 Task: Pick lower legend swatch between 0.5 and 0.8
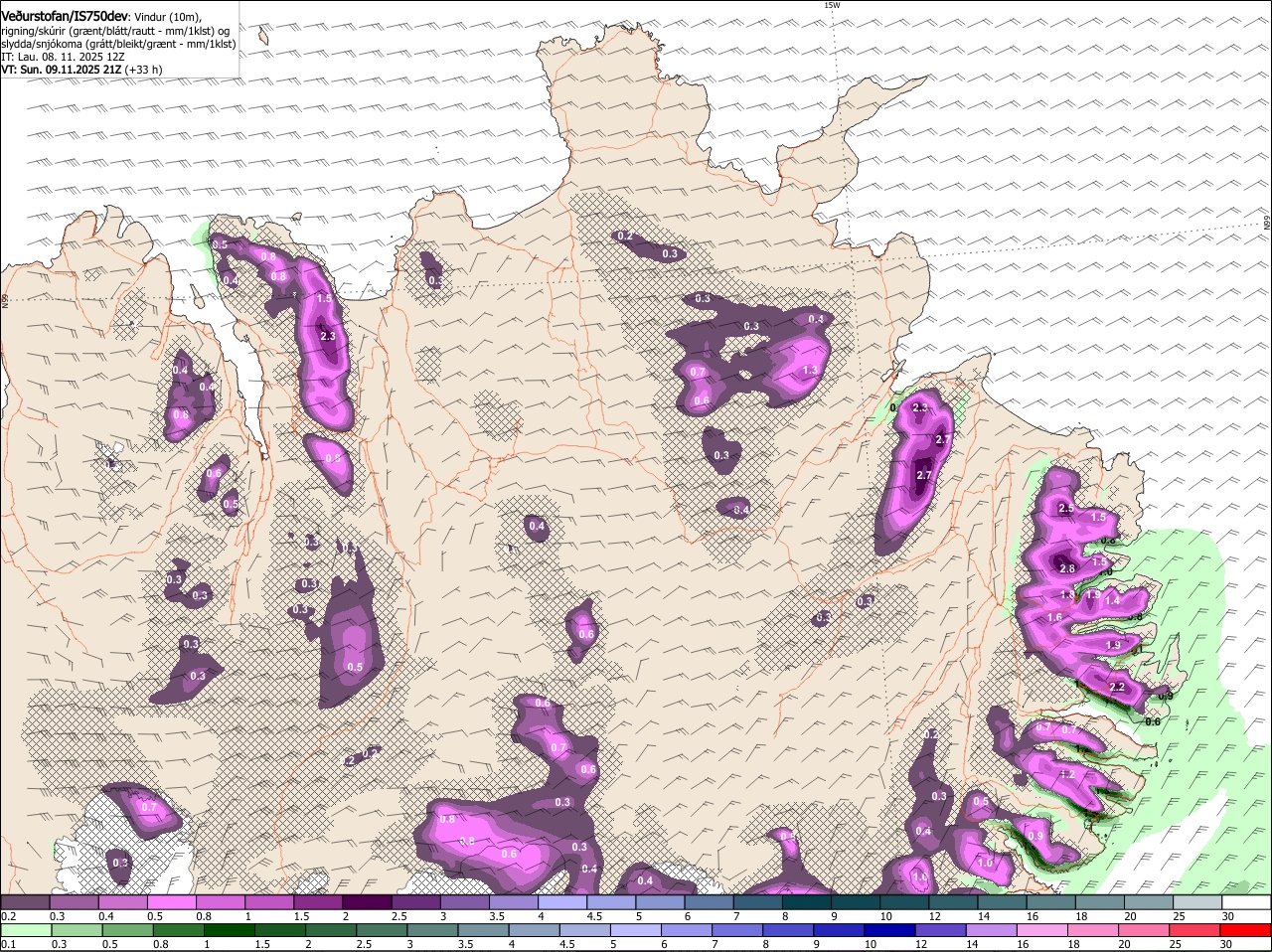(128, 930)
